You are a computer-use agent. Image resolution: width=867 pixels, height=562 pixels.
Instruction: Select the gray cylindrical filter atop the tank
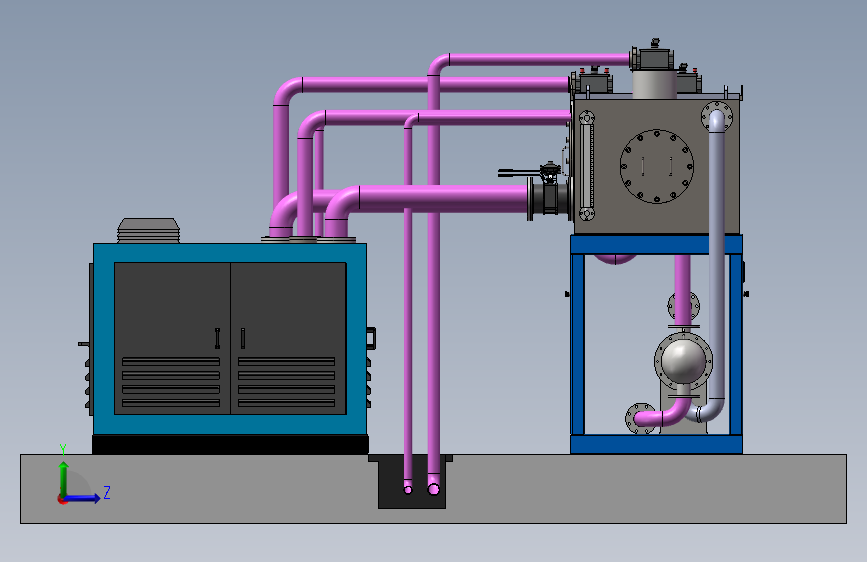(654, 84)
